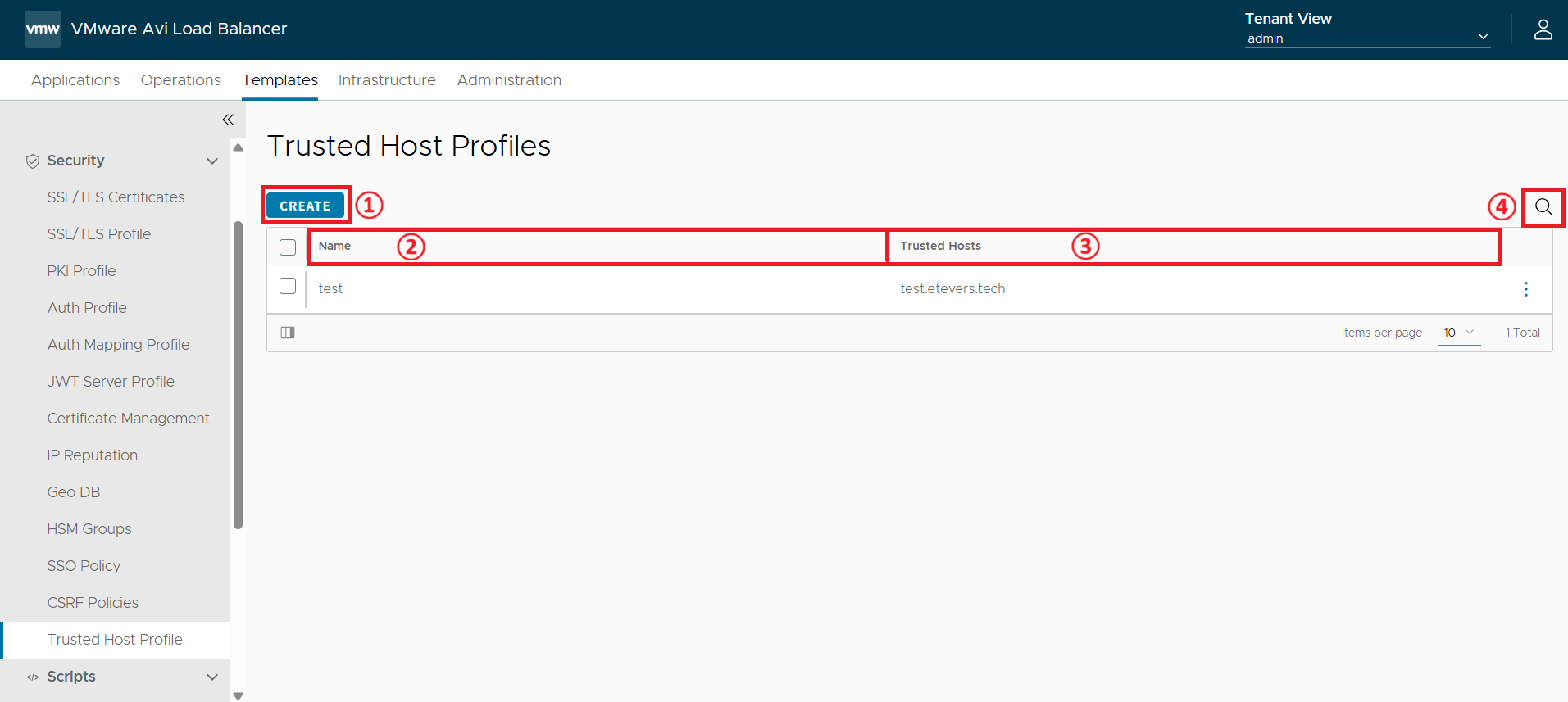
Task: Select Certificate Management in sidebar
Action: [x=129, y=419]
